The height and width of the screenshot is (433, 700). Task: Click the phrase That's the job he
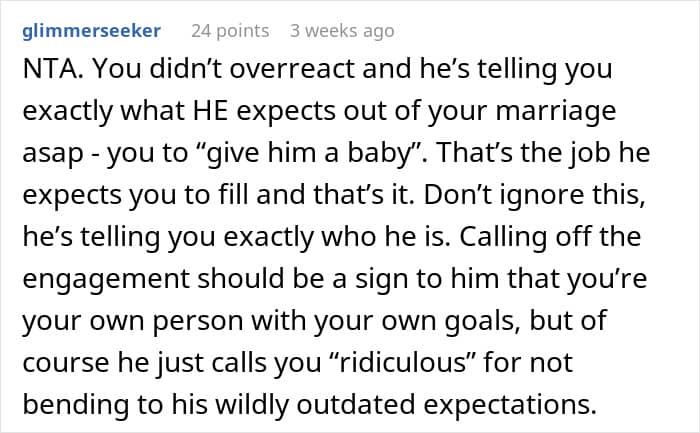(x=543, y=153)
